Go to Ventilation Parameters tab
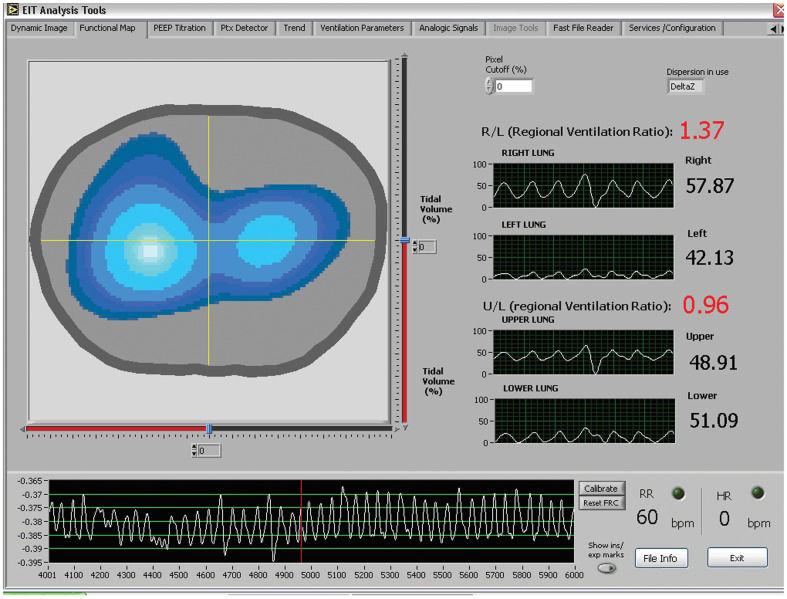Image resolution: width=787 pixels, height=599 pixels. [x=362, y=28]
